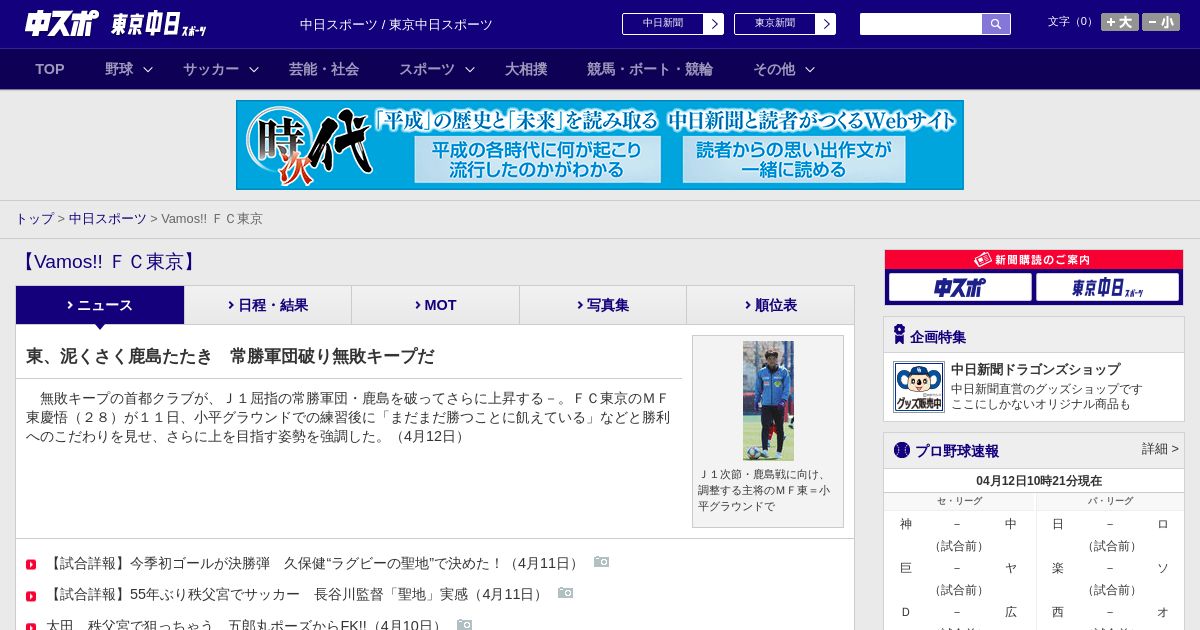
Task: Click camera icon beside 久保健 article
Action: (x=601, y=562)
